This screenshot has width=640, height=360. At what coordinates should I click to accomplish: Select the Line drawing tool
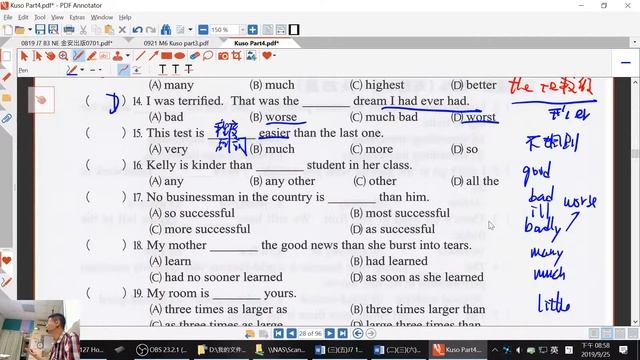click(x=140, y=56)
